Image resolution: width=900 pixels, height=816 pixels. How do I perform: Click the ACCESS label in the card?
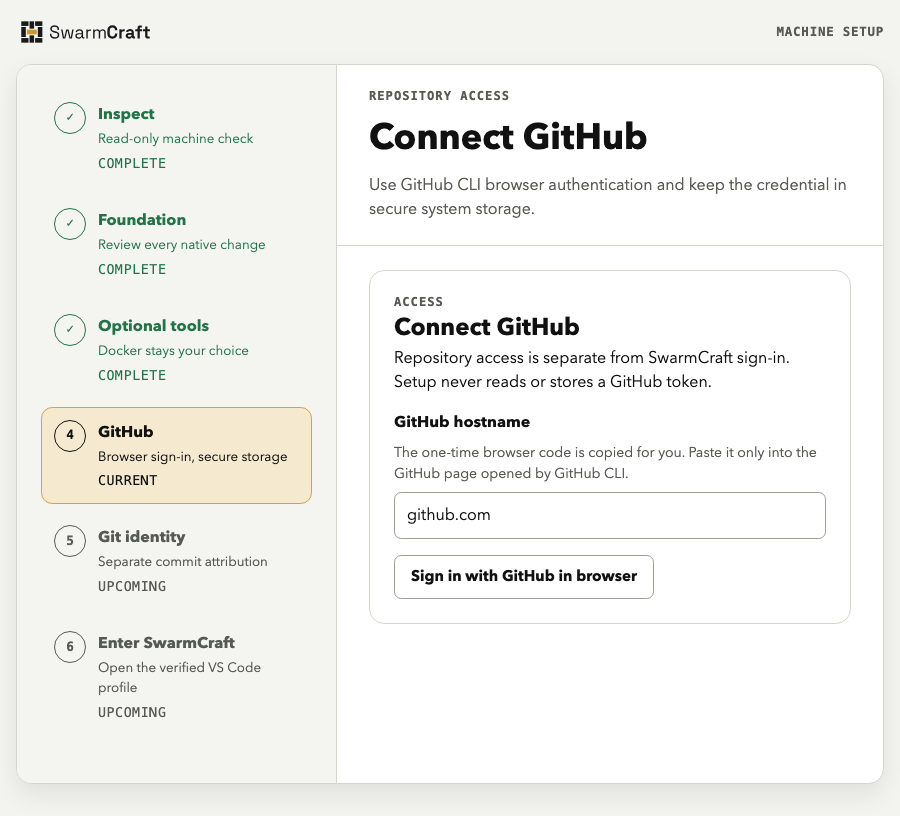[x=418, y=302]
